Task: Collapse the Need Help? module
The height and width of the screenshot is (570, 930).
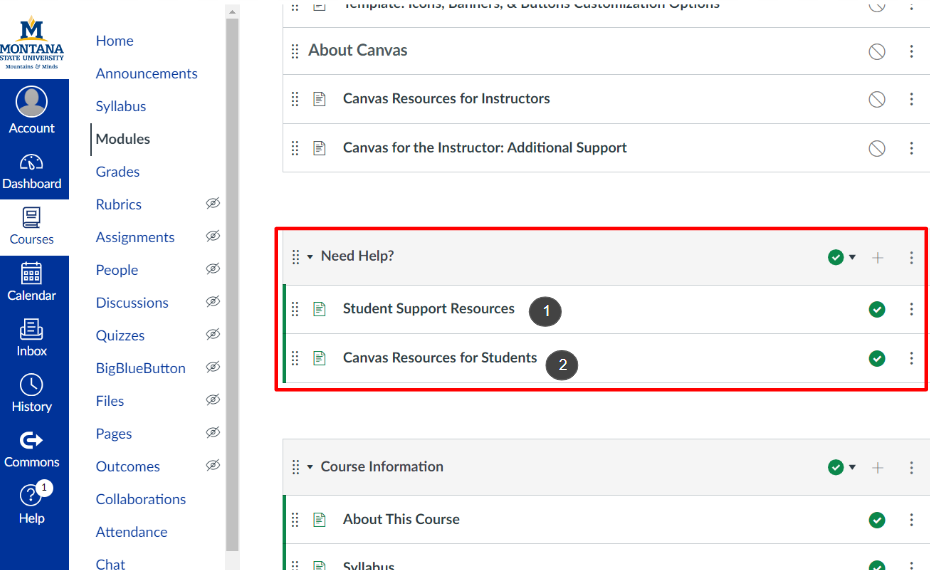Action: coord(310,257)
